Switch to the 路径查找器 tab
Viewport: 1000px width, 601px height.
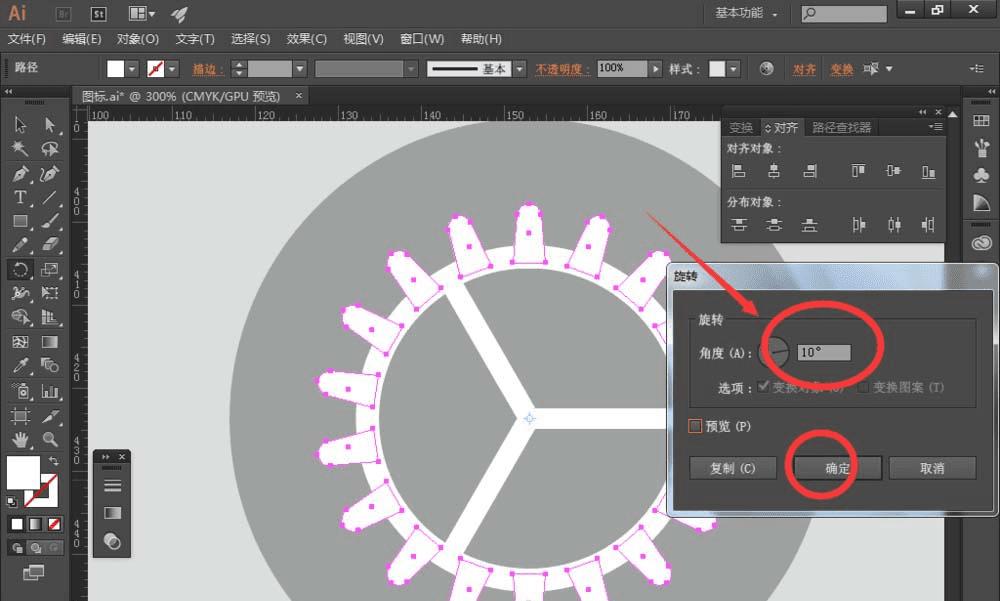pyautogui.click(x=841, y=128)
